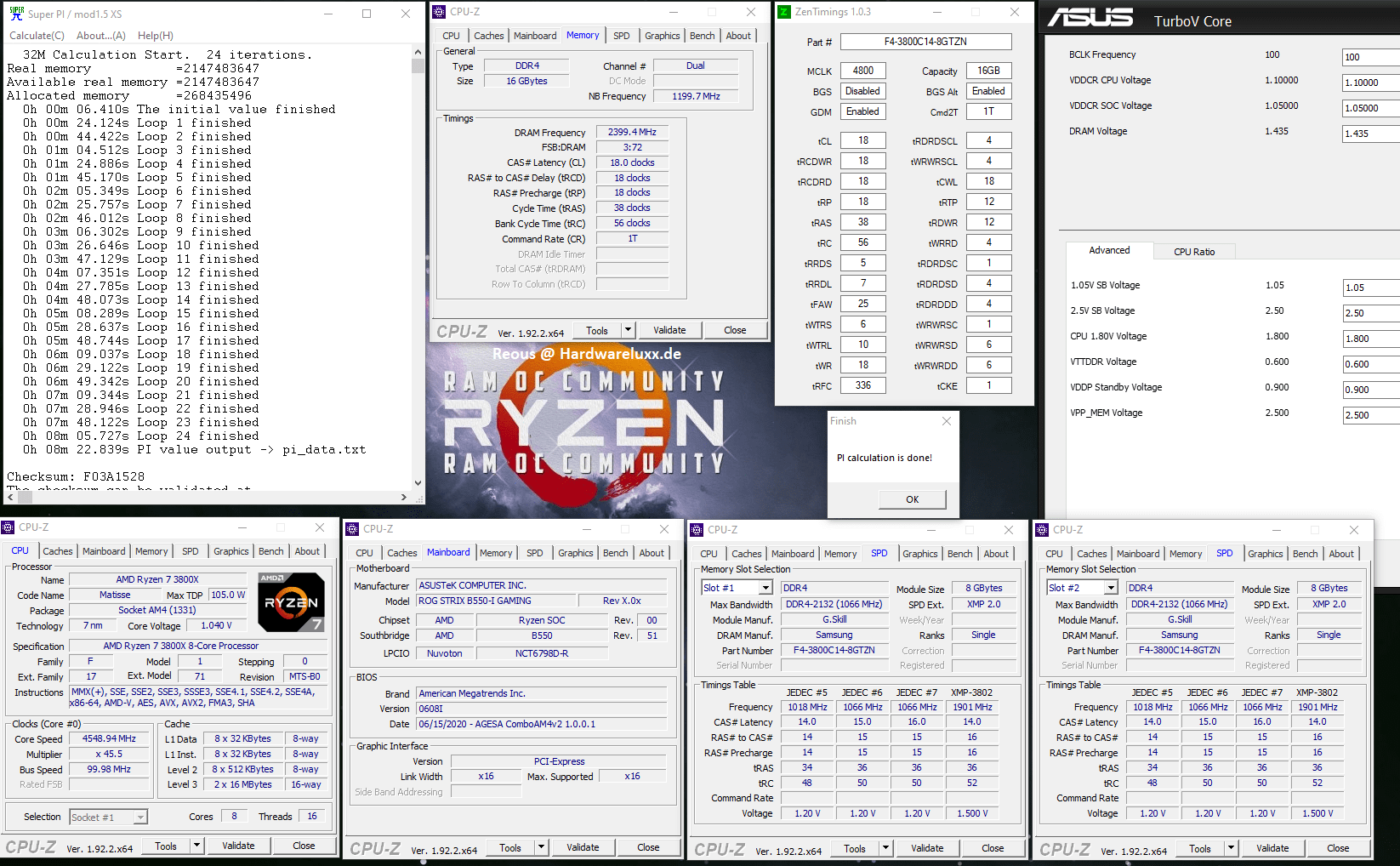This screenshot has width=1400, height=866.
Task: Click the 'PI calculation is done!' message
Action: pos(885,458)
